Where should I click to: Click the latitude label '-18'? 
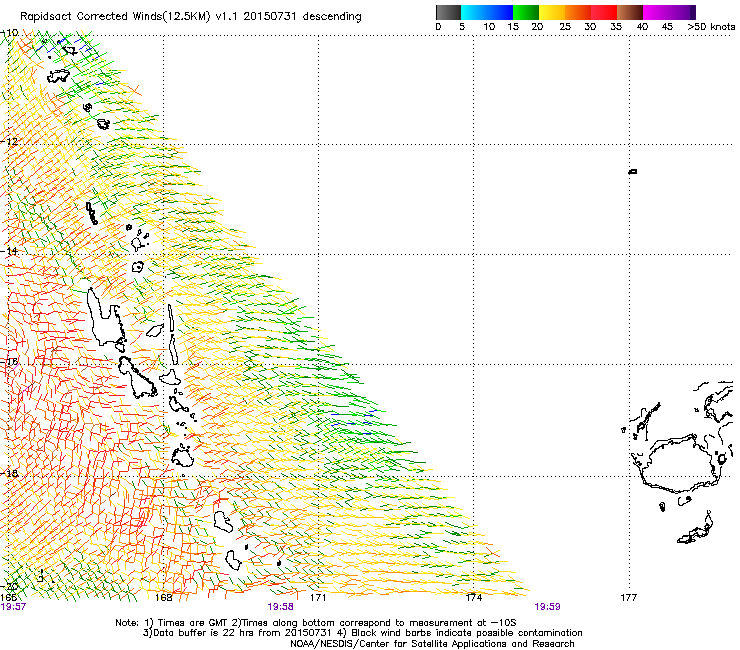tap(10, 473)
